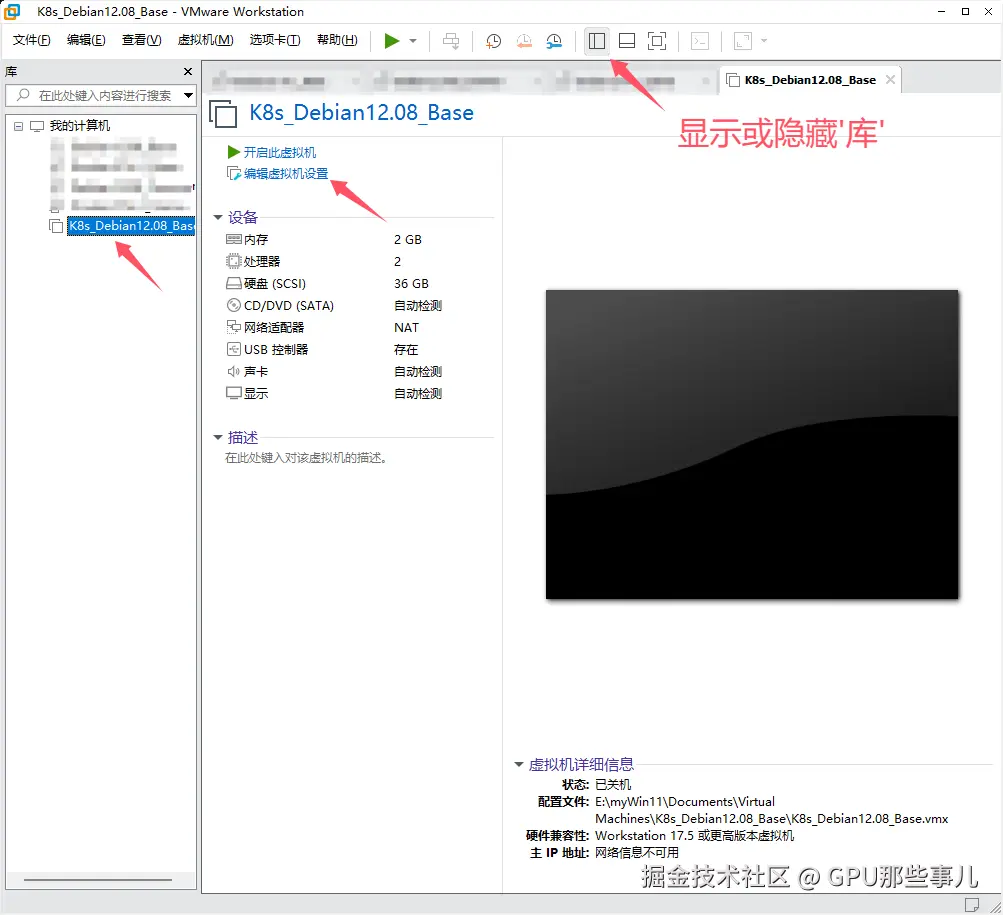Click the memory chip icon
The height and width of the screenshot is (915, 1003).
[233, 239]
